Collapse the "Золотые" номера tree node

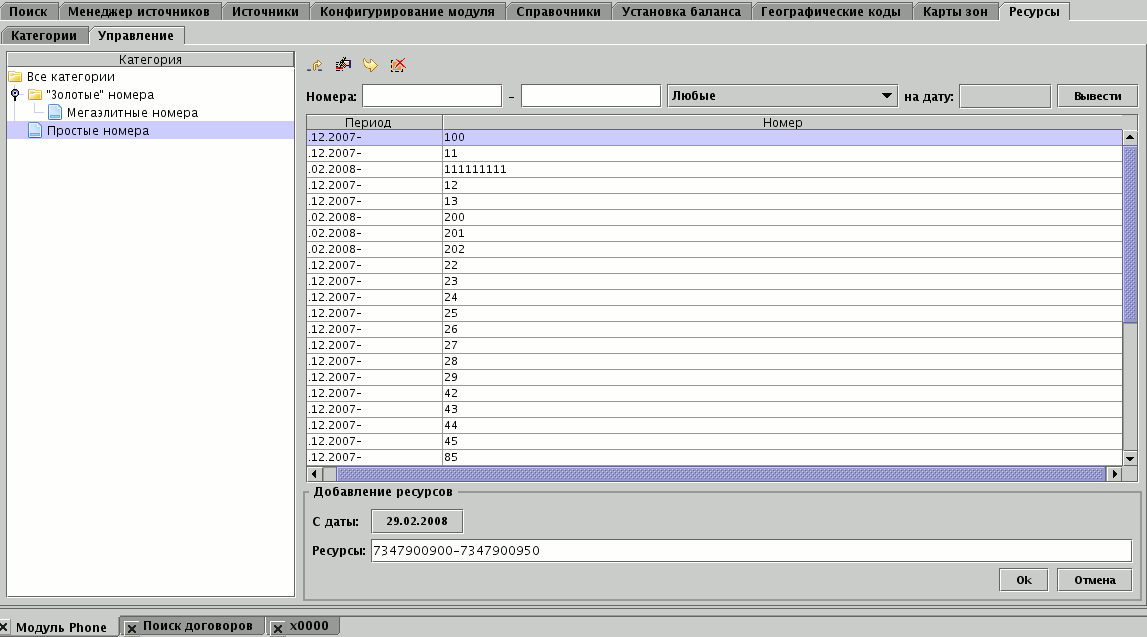[x=15, y=95]
